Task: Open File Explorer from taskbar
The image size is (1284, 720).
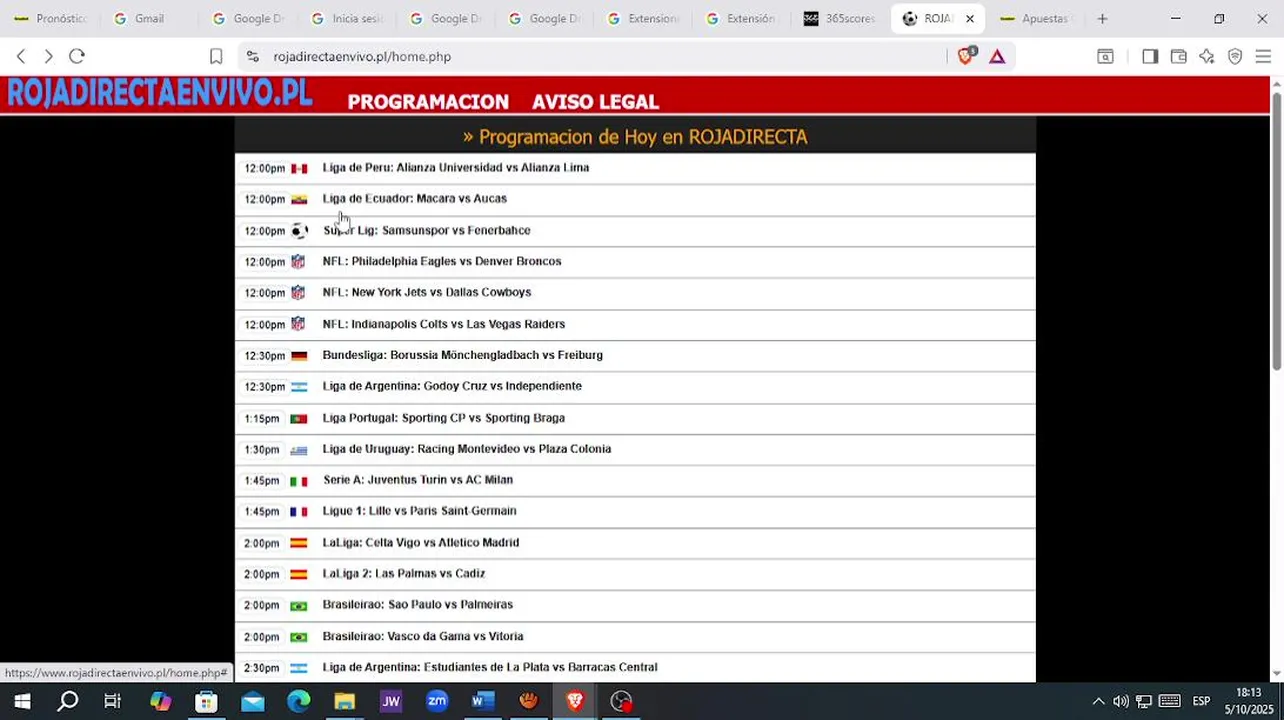Action: click(x=345, y=701)
